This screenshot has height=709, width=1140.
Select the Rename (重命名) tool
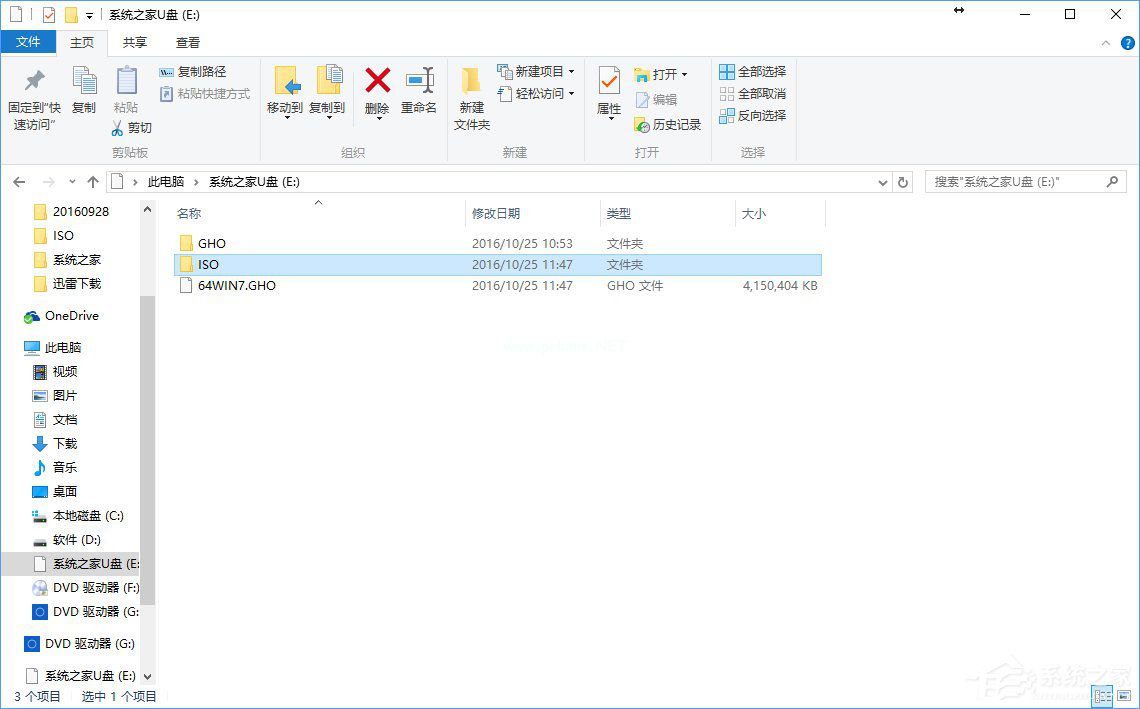[x=418, y=90]
